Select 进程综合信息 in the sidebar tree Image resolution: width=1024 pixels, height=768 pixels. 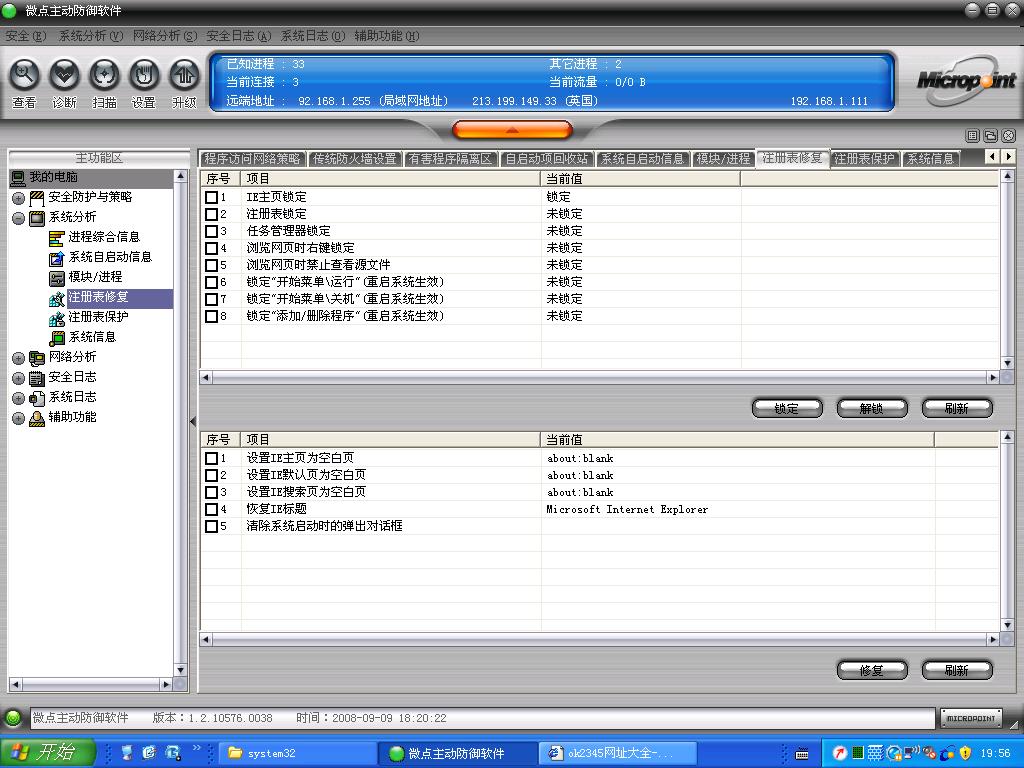(x=104, y=237)
